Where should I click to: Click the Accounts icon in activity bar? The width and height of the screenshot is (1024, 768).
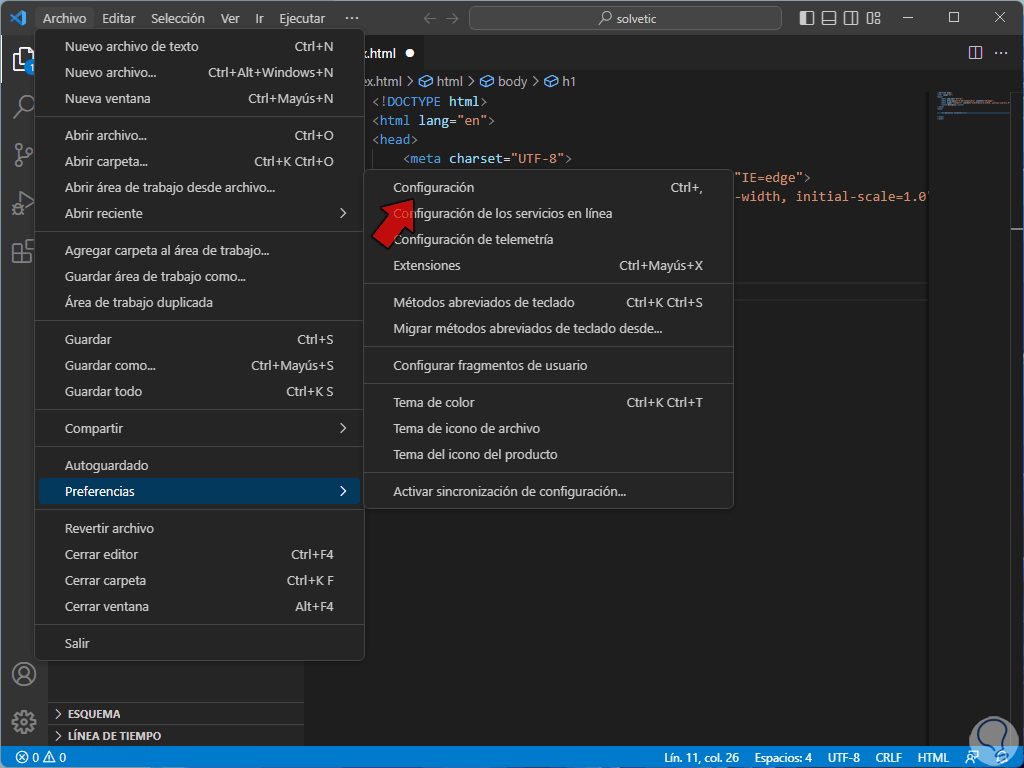(23, 674)
